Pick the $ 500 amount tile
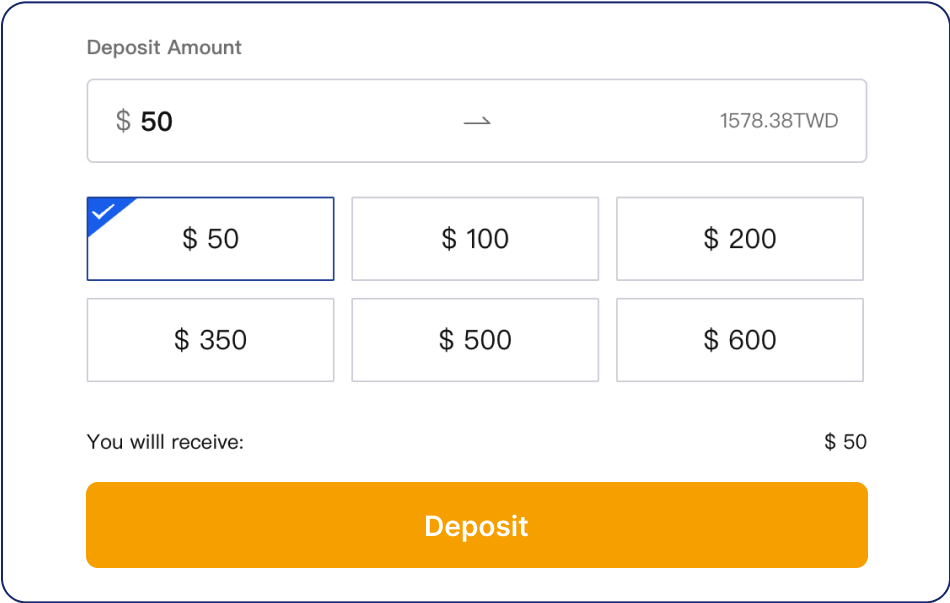 click(x=475, y=340)
